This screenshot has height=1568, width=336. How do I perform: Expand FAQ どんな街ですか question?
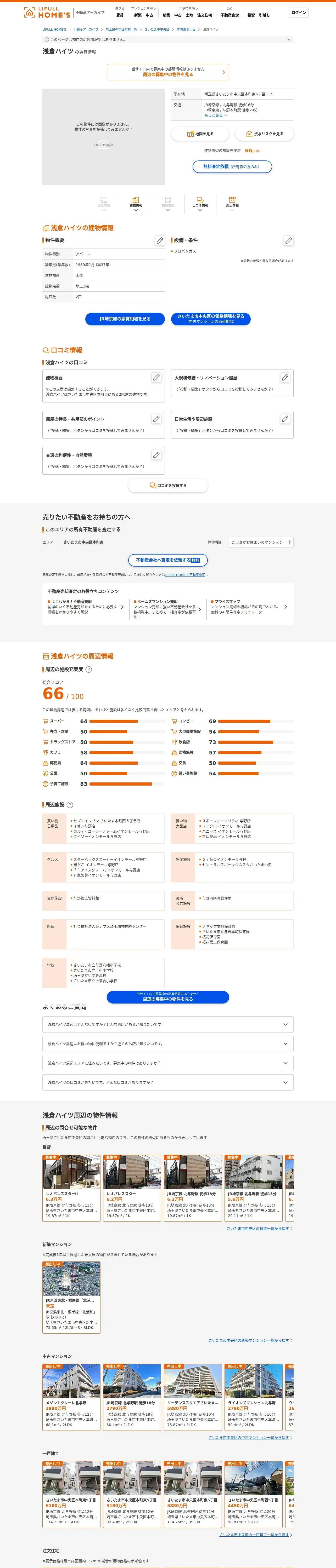click(x=168, y=1024)
